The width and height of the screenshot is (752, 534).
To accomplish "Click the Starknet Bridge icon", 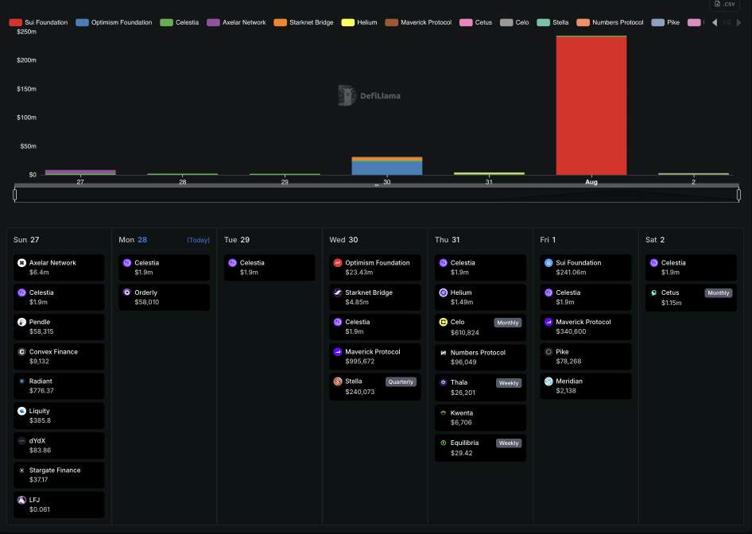I will [x=338, y=293].
